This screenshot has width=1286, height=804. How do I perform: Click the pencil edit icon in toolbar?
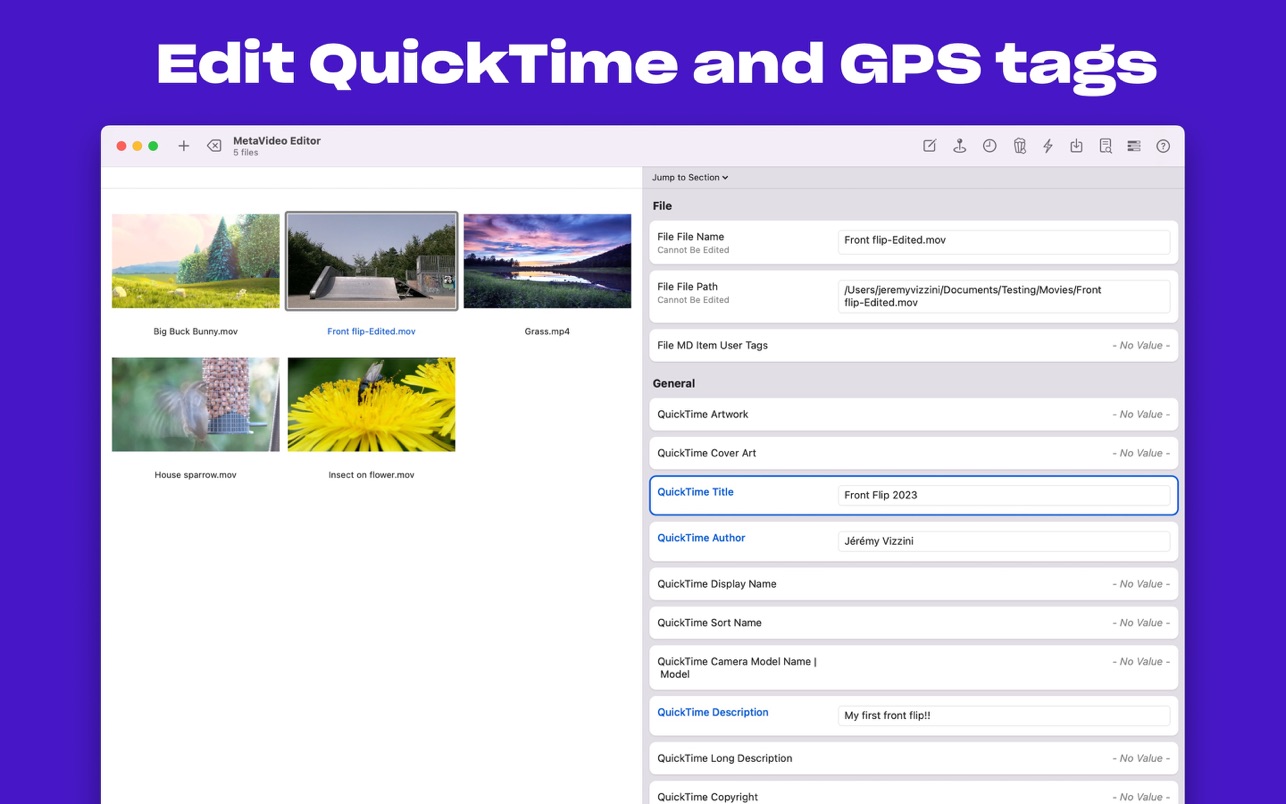[x=929, y=146]
